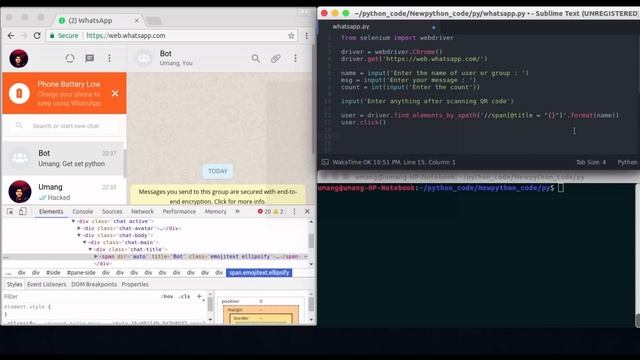Image resolution: width=640 pixels, height=360 pixels.
Task: Activate the DevTools inspect element tool
Action: [10, 211]
